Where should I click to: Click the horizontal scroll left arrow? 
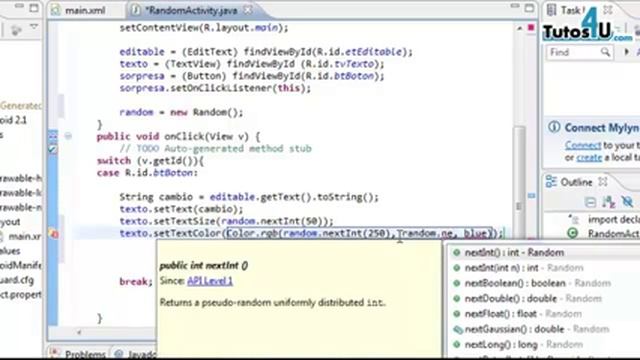tap(79, 333)
